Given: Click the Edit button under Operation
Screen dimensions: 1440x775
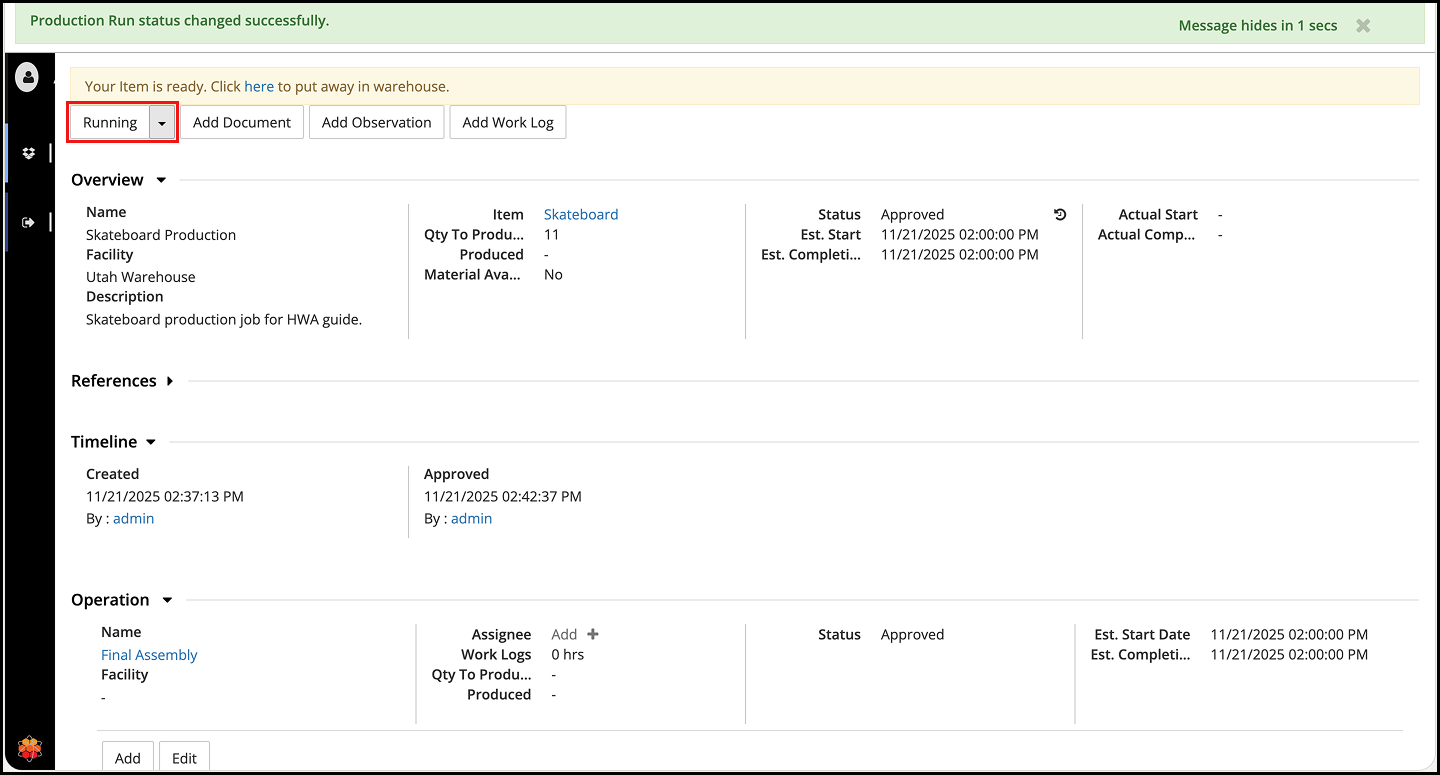Looking at the screenshot, I should click(184, 758).
